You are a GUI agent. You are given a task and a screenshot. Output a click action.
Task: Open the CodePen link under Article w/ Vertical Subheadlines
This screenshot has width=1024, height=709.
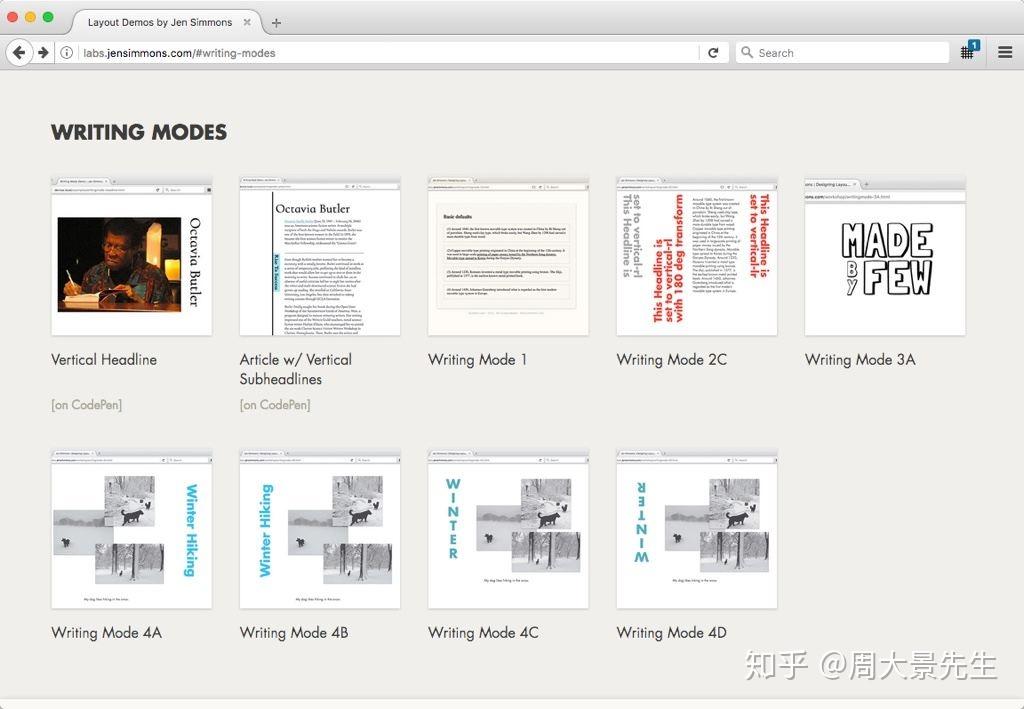coord(275,404)
